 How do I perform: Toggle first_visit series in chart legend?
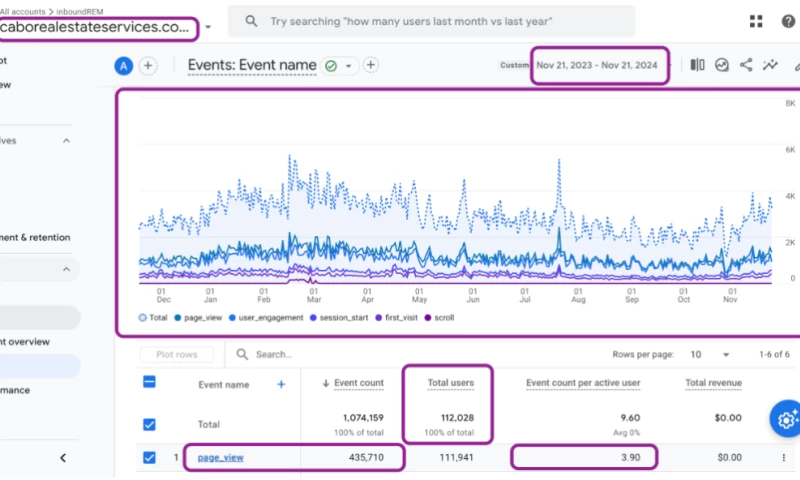coord(396,318)
